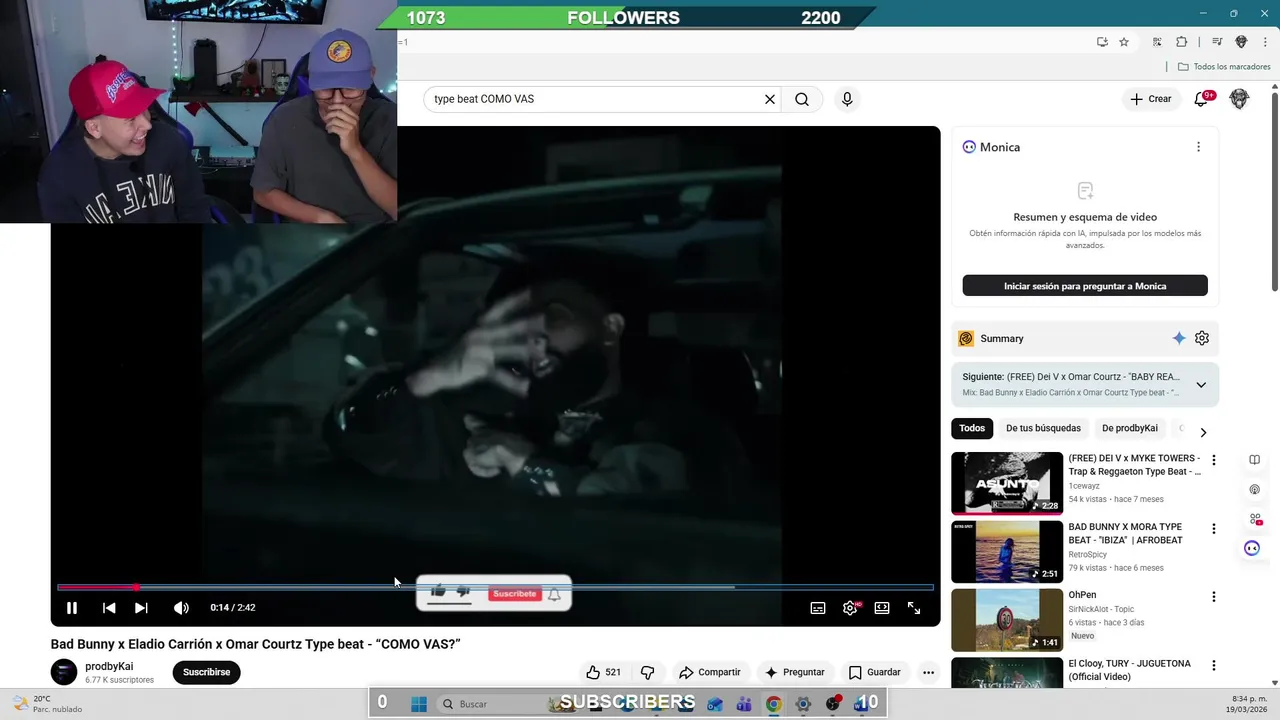Viewport: 1280px width, 720px height.
Task: Like the video with 521 likes
Action: [603, 672]
